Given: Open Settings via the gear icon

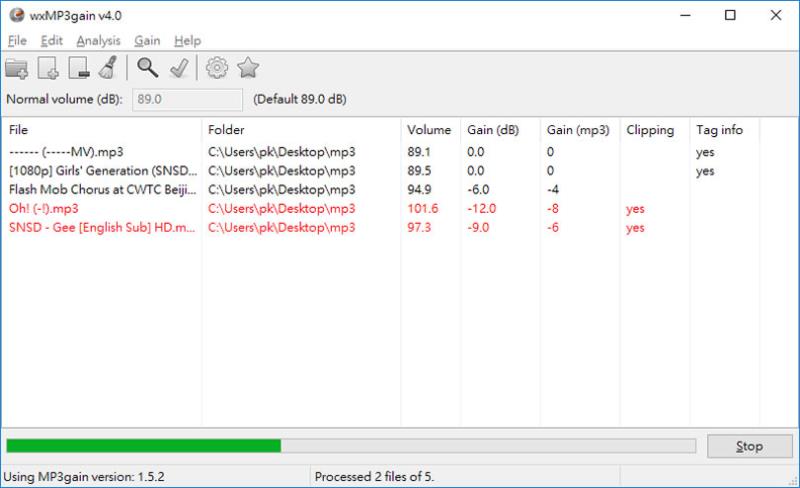Looking at the screenshot, I should tap(217, 67).
